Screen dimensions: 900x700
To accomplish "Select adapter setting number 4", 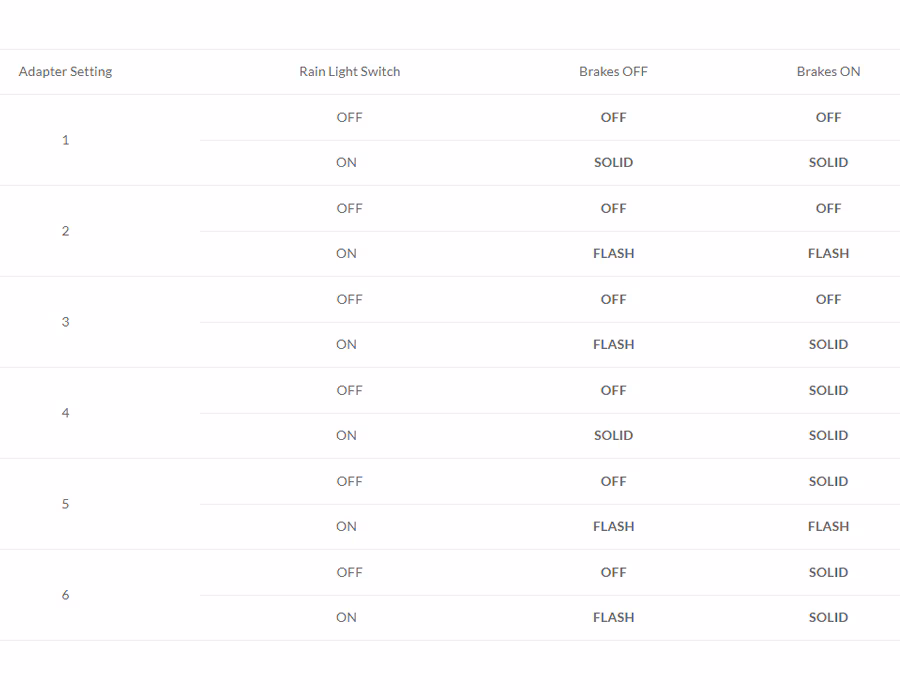I will pos(65,413).
